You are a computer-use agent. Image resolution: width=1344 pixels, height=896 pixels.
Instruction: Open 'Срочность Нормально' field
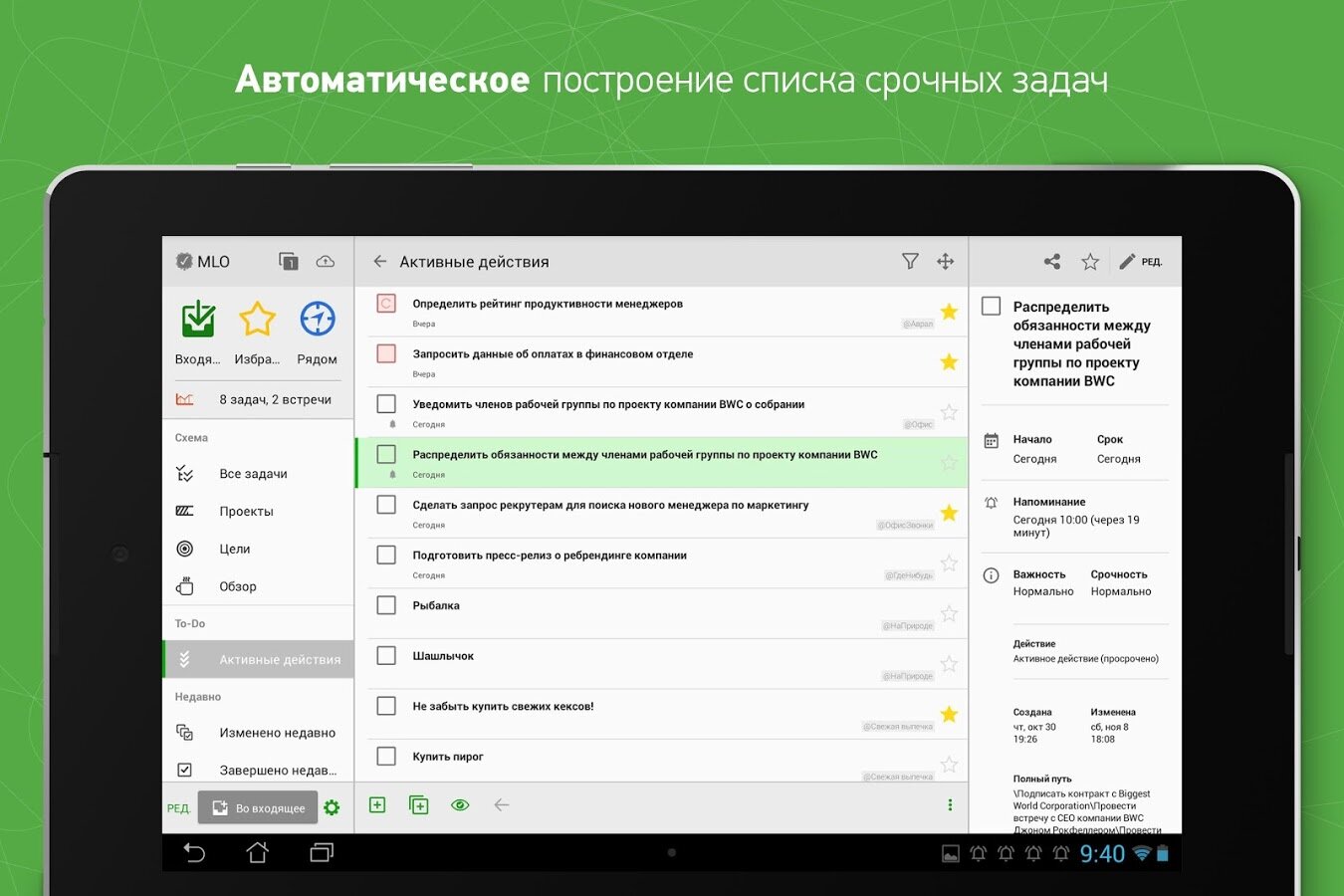click(x=1121, y=582)
